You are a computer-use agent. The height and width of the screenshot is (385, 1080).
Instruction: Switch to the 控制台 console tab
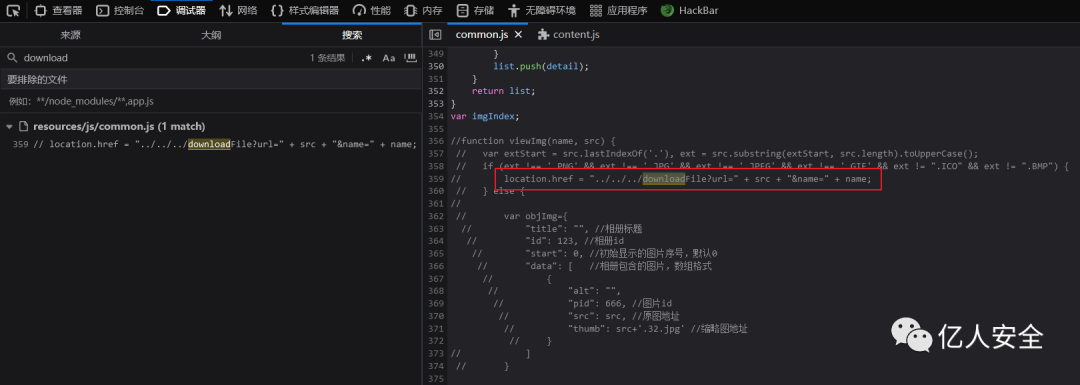tap(120, 10)
